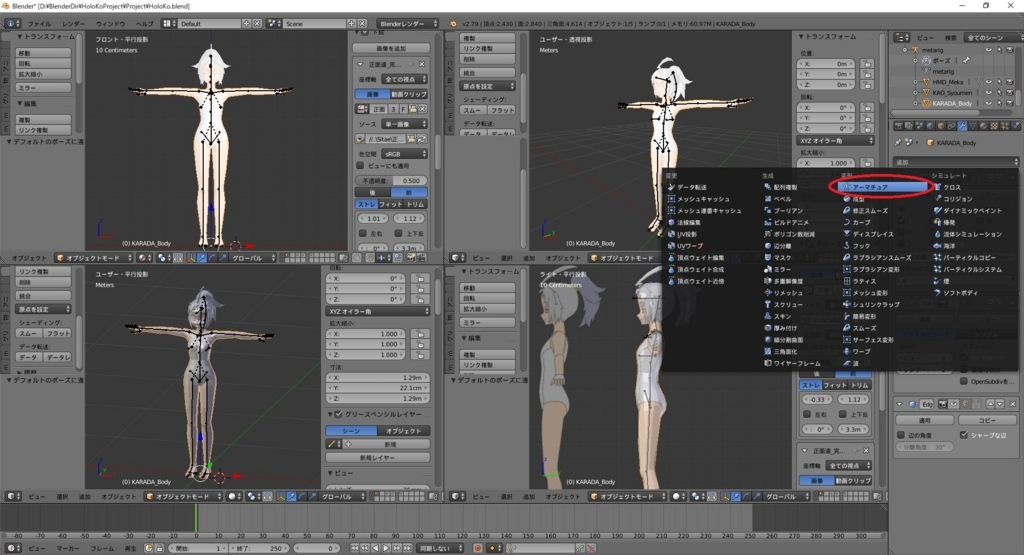Hide metarig top row via eye icon
The image size is (1024, 555).
(x=988, y=50)
